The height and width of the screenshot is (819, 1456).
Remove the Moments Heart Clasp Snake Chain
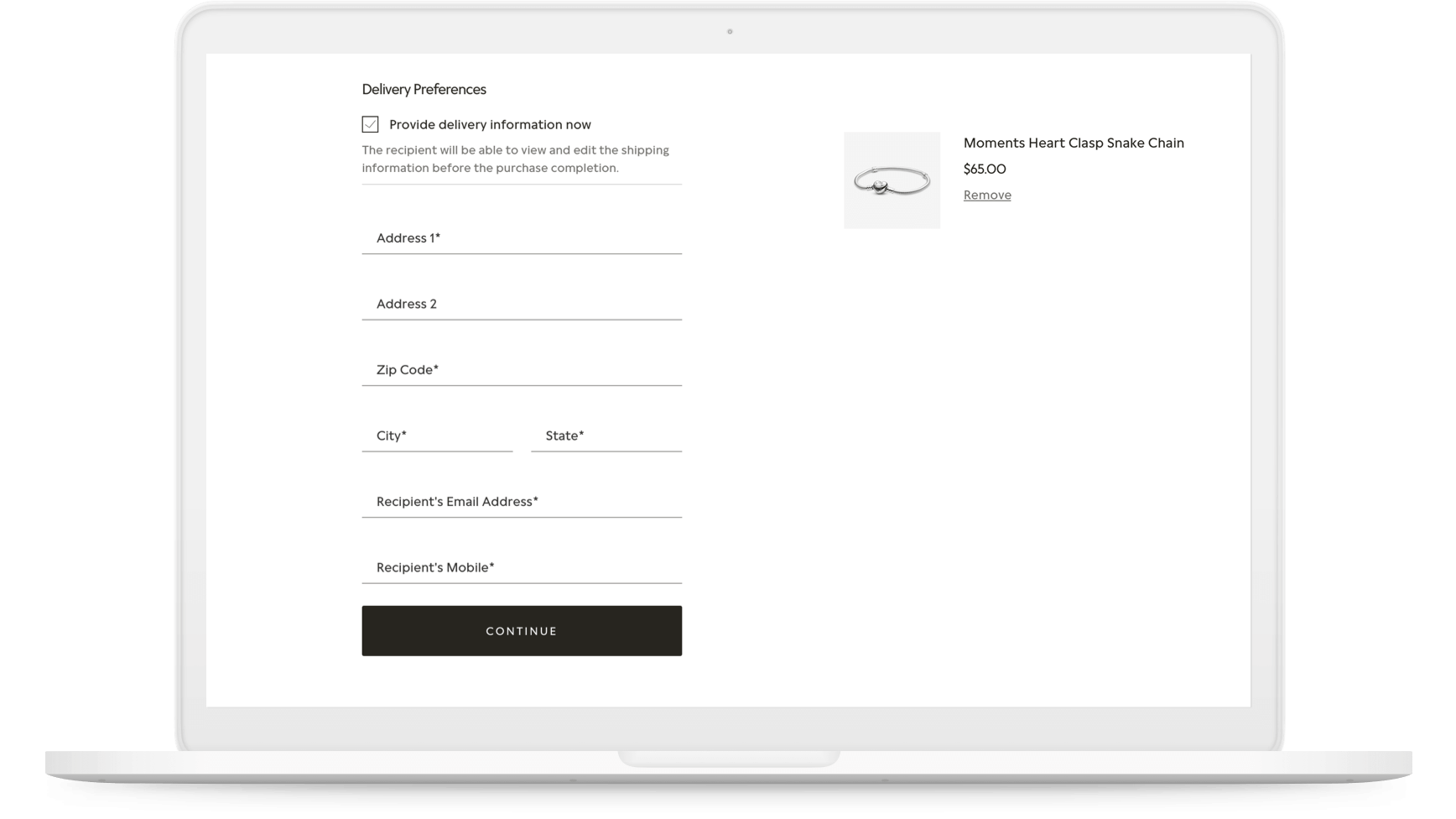986,194
